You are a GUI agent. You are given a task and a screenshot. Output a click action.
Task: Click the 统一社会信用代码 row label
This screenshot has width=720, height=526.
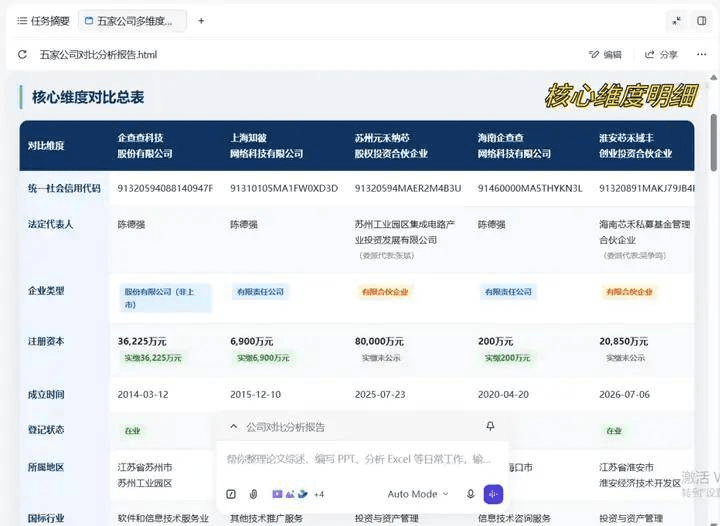click(x=64, y=188)
